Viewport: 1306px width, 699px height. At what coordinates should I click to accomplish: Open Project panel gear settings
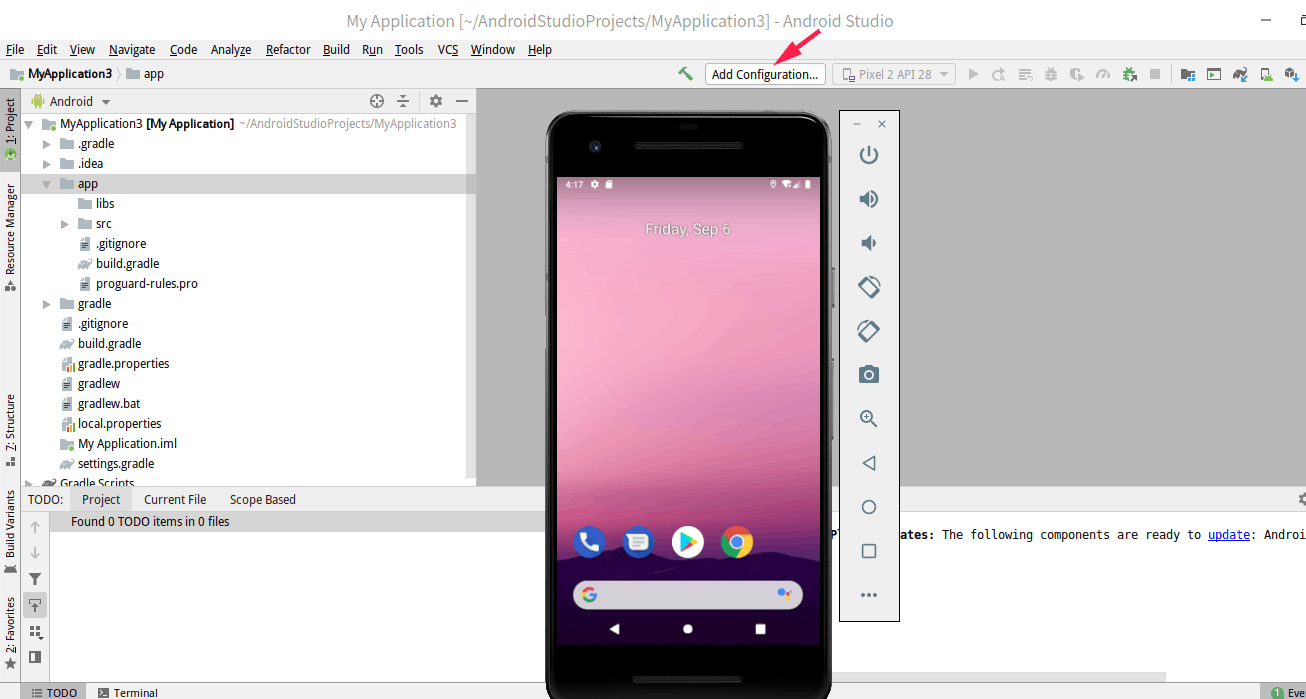pos(435,101)
